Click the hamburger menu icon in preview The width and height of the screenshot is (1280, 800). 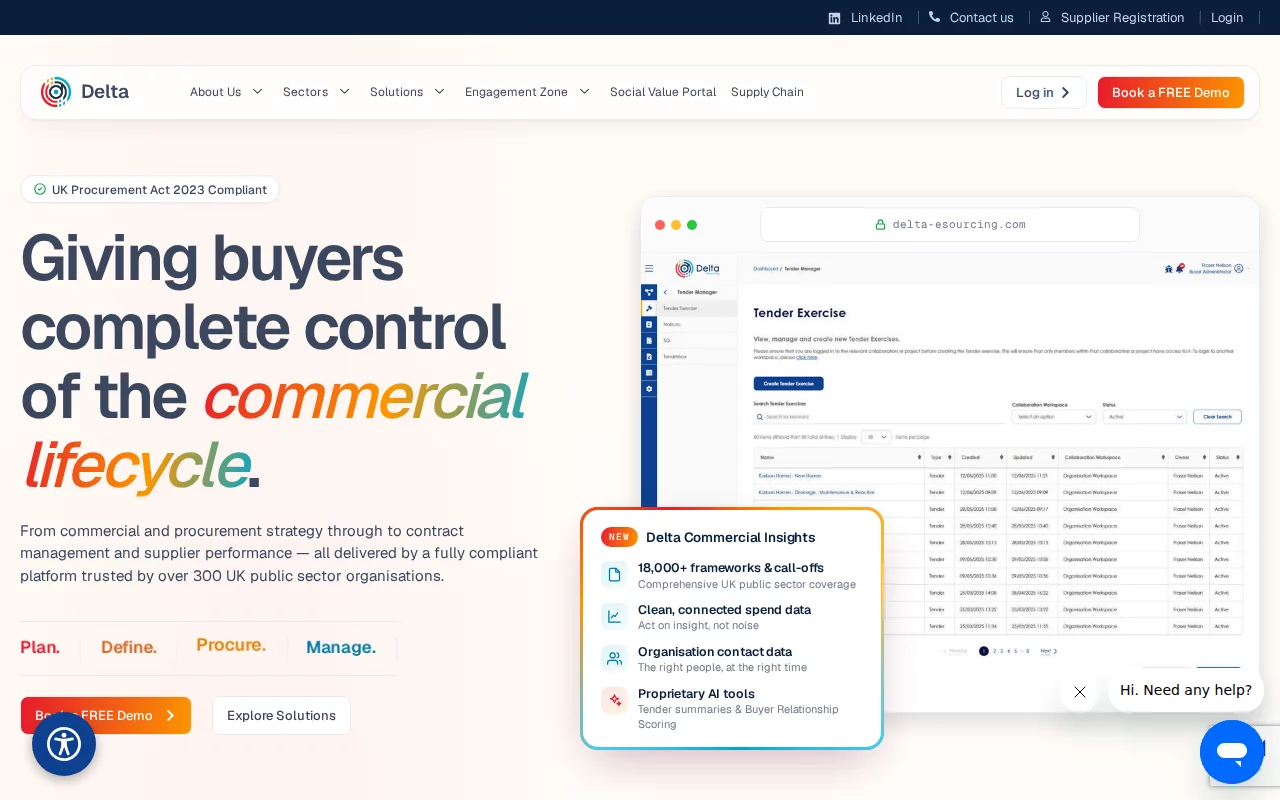[649, 268]
